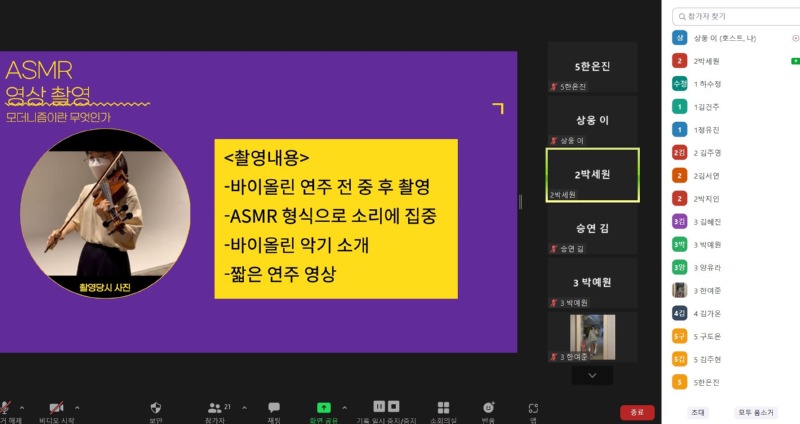
Task: Select the 3 박예원 video tile
Action: coord(592,283)
